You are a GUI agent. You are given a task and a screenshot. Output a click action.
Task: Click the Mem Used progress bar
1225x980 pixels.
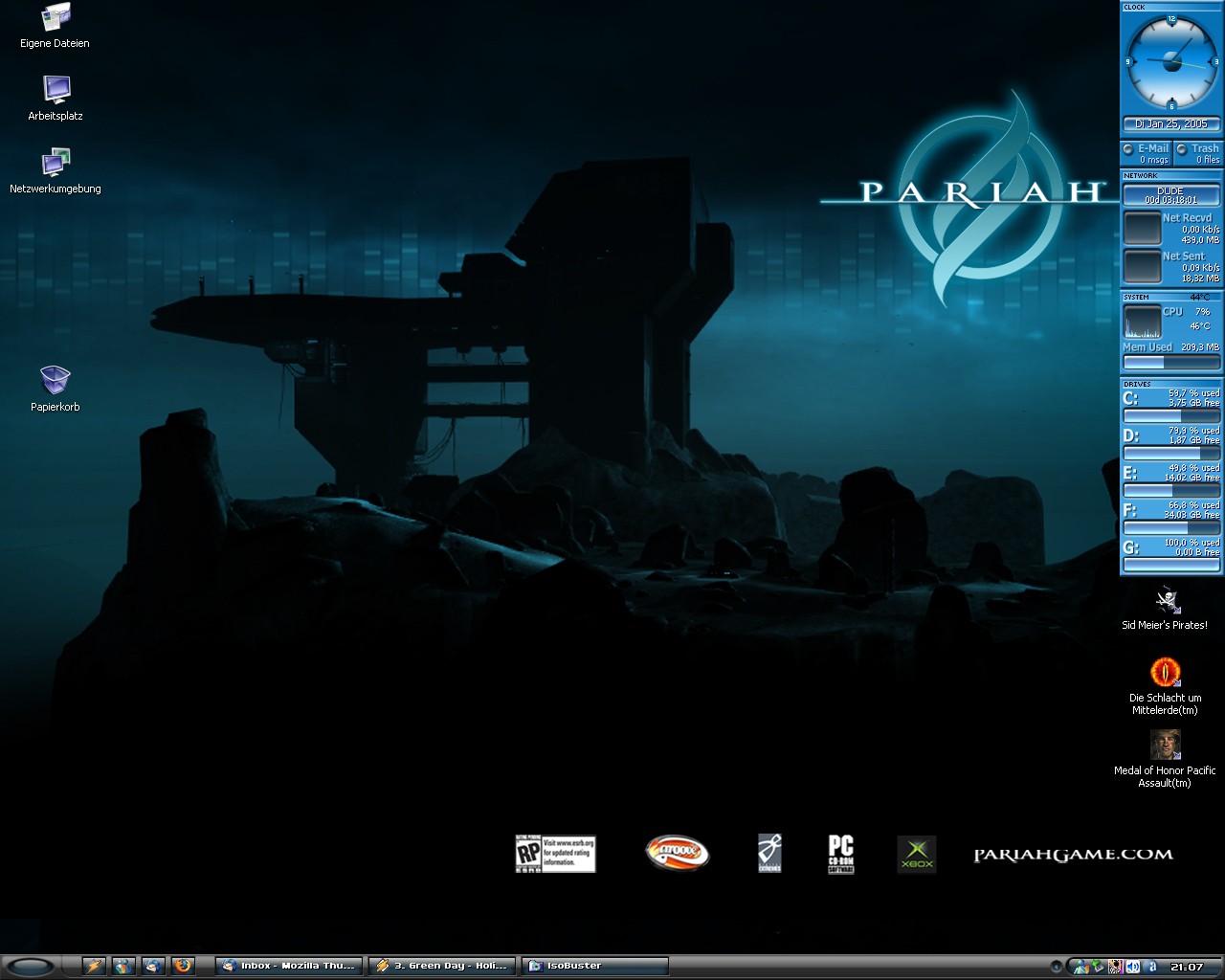click(x=1171, y=363)
